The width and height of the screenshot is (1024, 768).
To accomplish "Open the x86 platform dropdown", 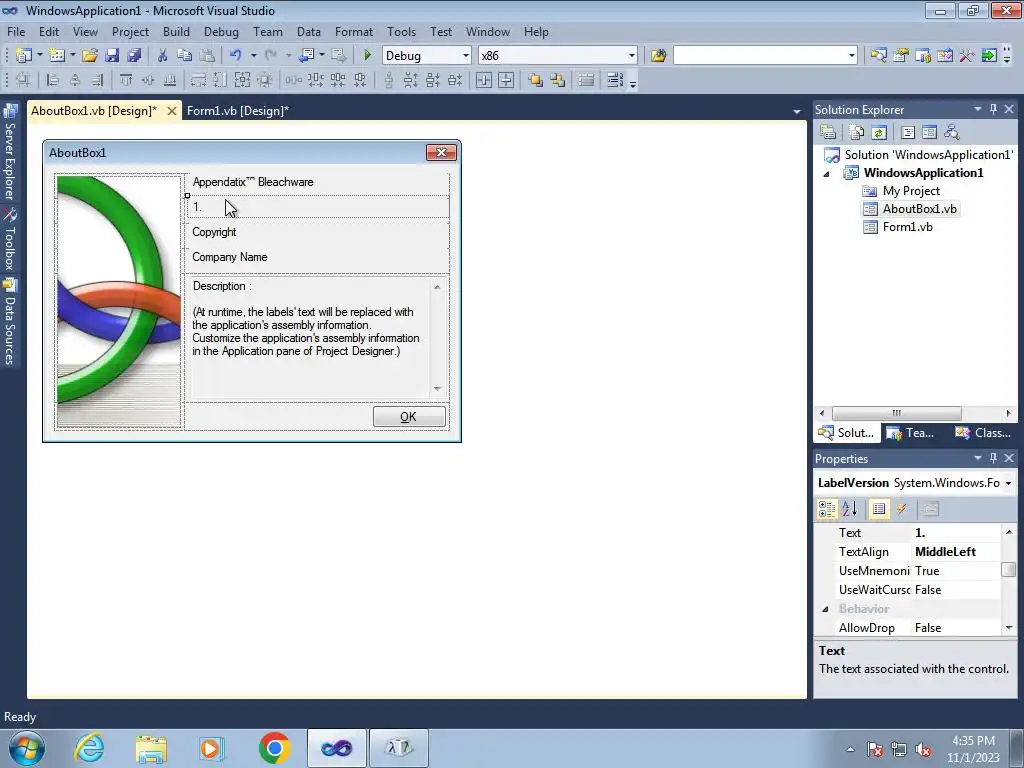I will click(x=632, y=56).
